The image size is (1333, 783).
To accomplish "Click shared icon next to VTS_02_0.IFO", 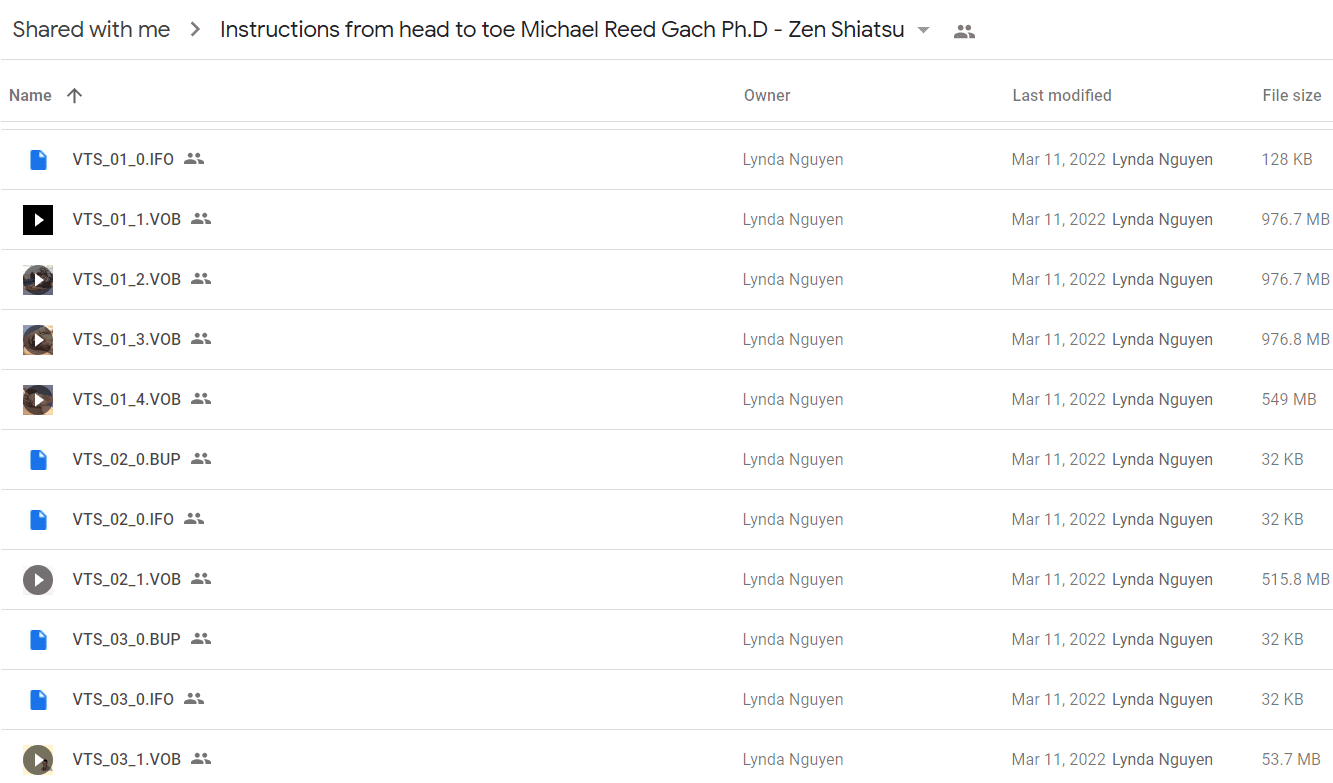I will [x=194, y=519].
